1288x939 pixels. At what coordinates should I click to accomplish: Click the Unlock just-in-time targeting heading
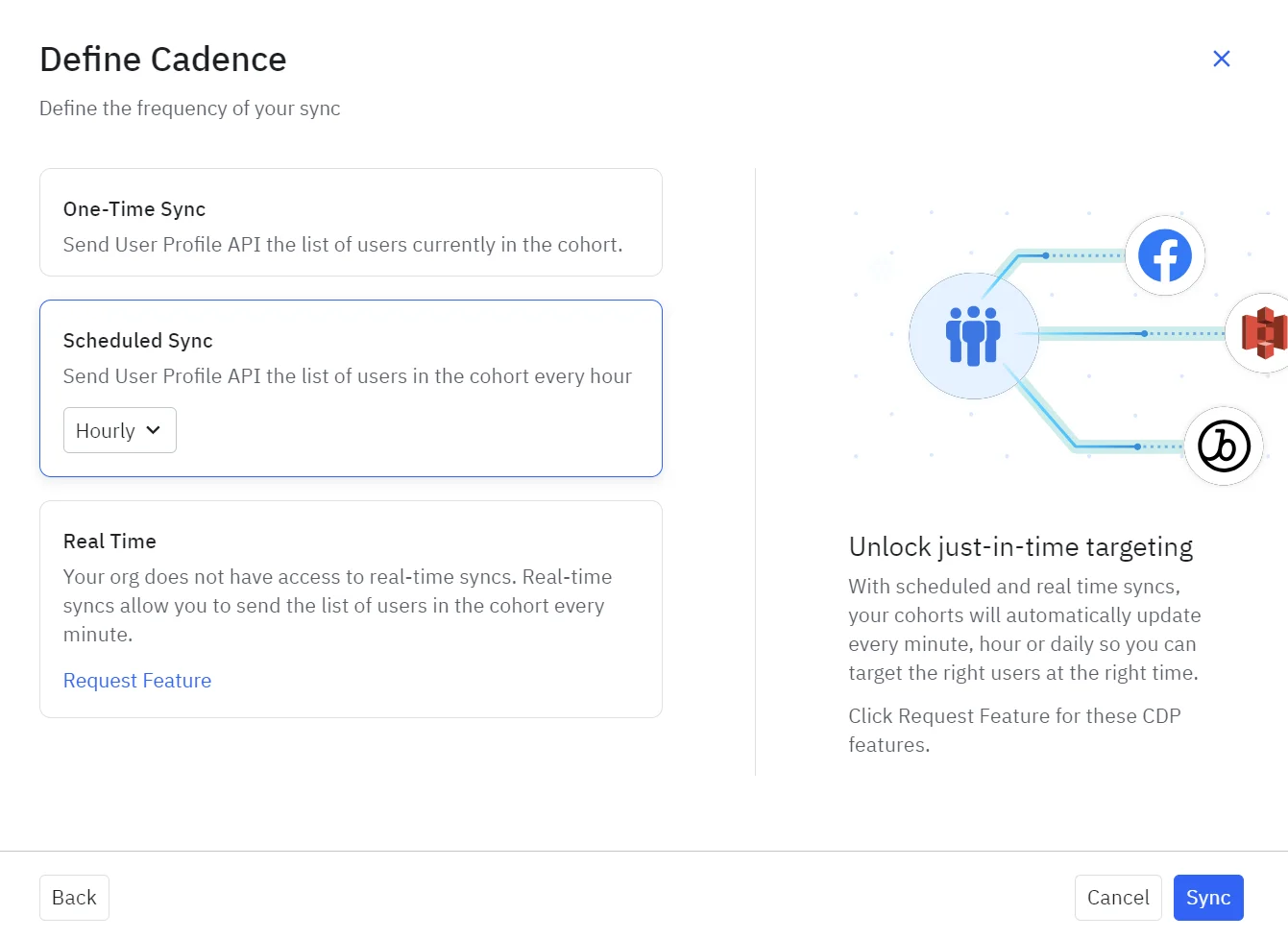click(x=1020, y=547)
